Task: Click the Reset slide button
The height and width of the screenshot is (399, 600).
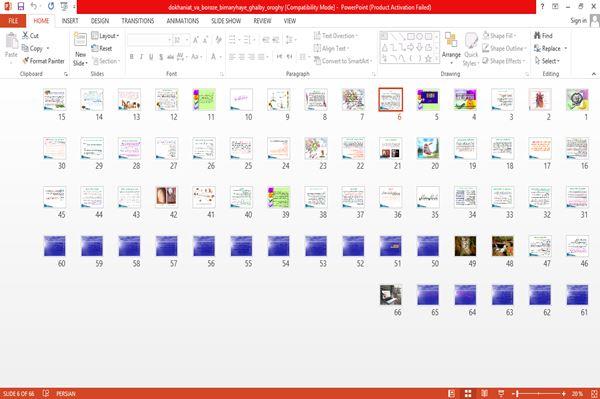Action: click(102, 48)
